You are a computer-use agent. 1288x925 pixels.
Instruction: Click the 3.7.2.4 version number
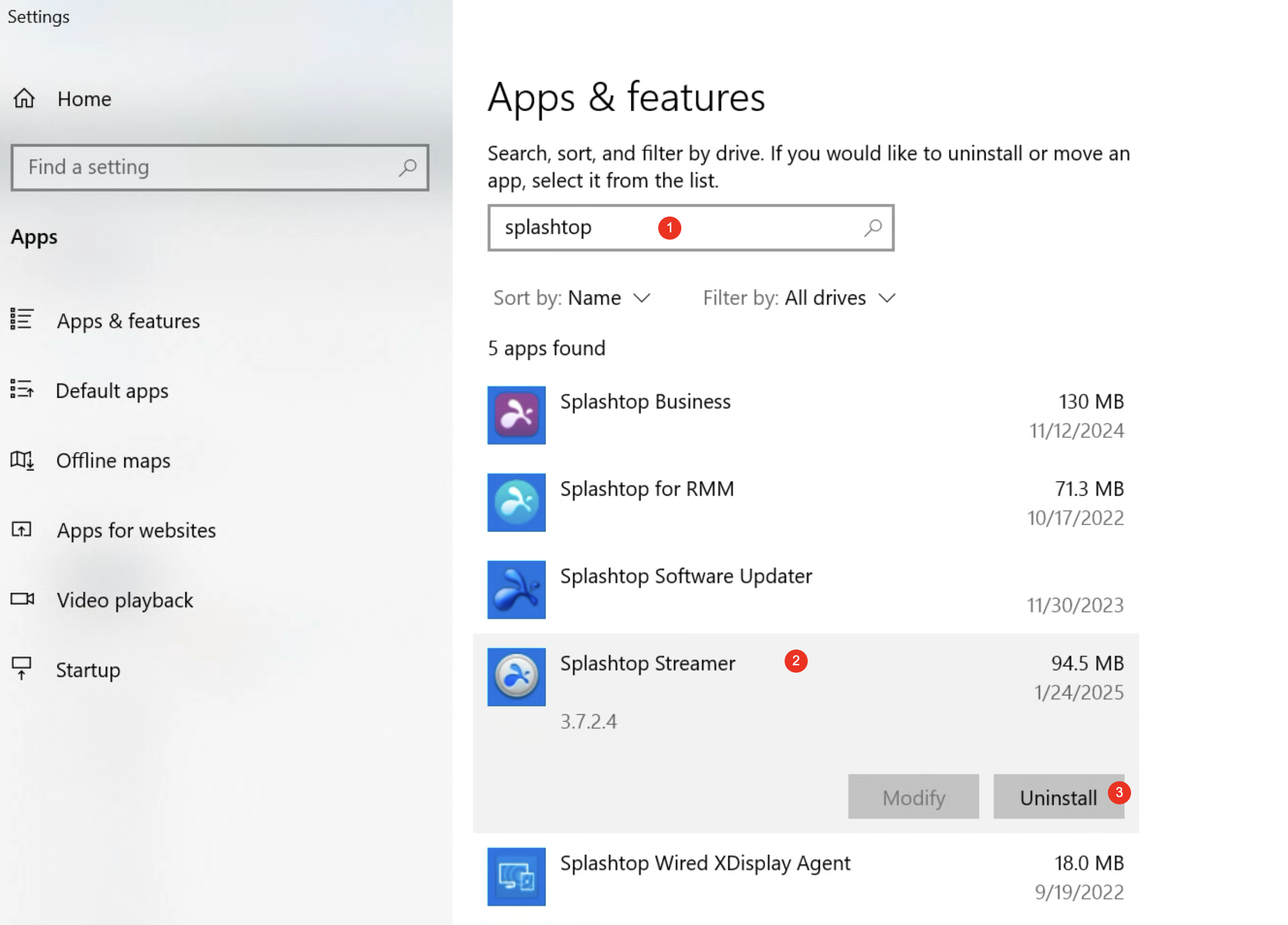(588, 722)
